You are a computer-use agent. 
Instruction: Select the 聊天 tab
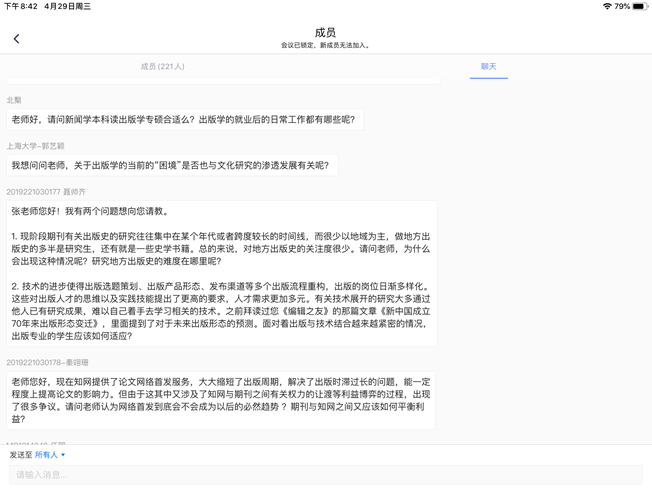(x=488, y=67)
